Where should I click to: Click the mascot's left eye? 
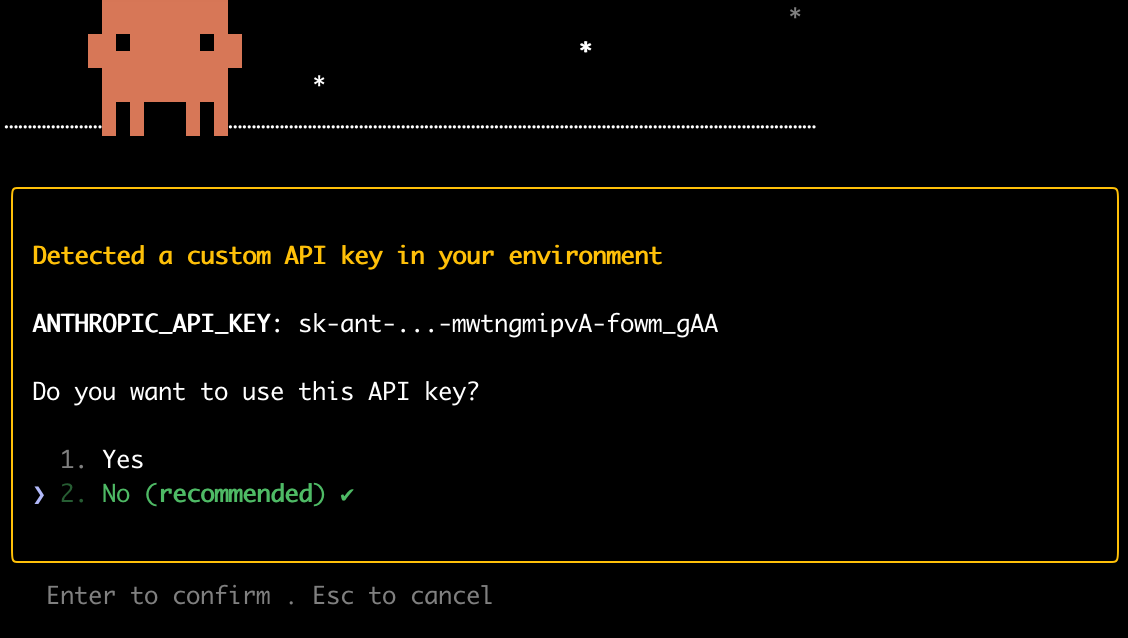pyautogui.click(x=123, y=43)
